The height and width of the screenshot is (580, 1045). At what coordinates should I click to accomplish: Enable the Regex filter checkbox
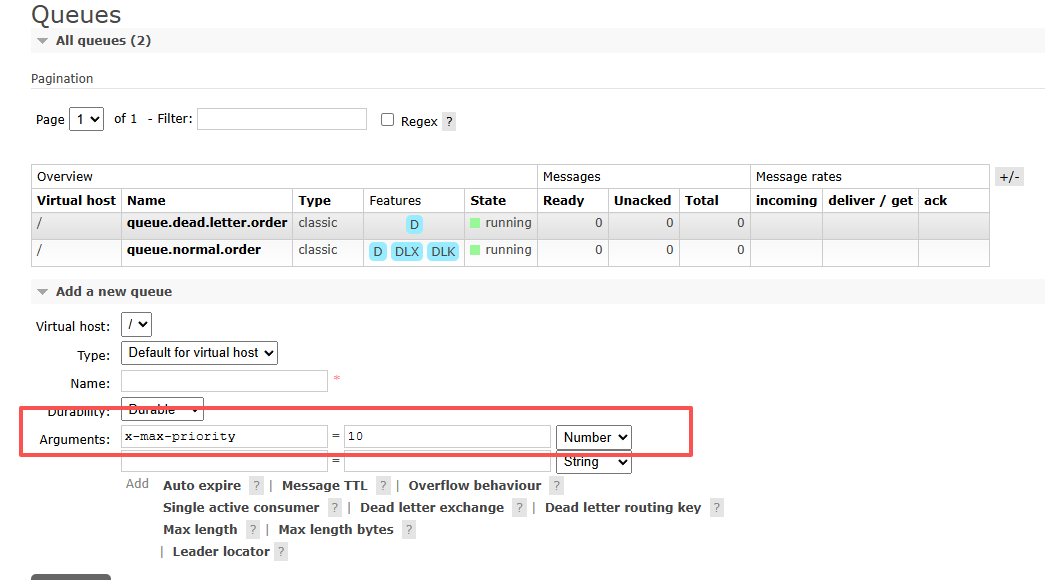coord(388,120)
